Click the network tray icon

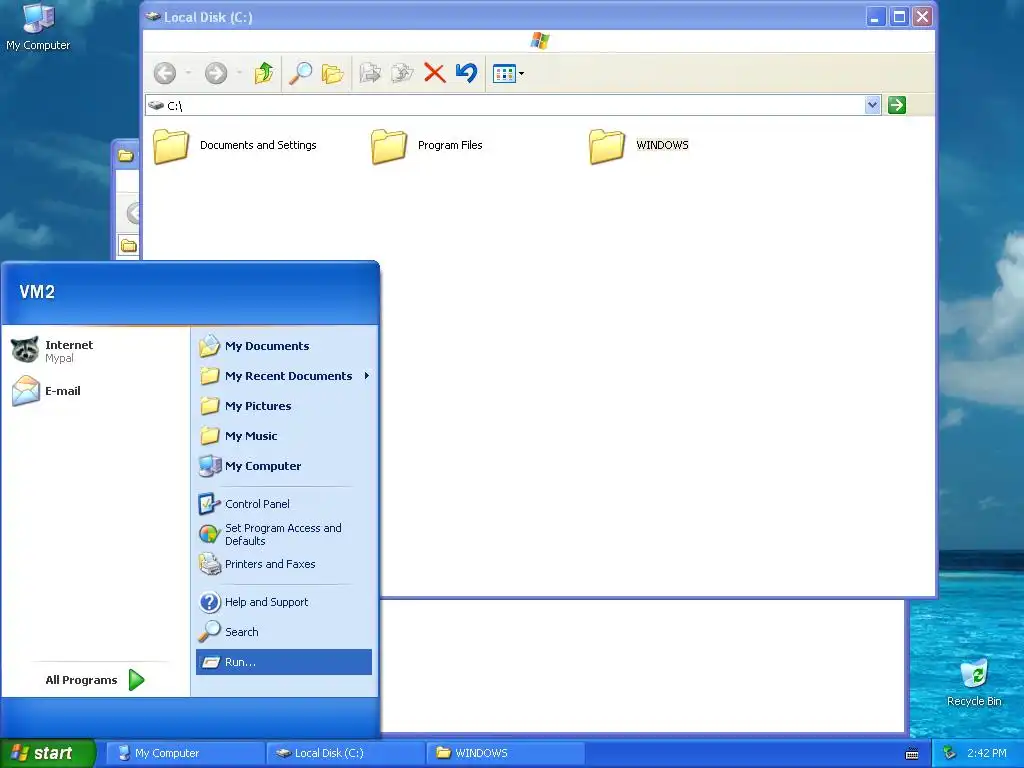point(950,753)
